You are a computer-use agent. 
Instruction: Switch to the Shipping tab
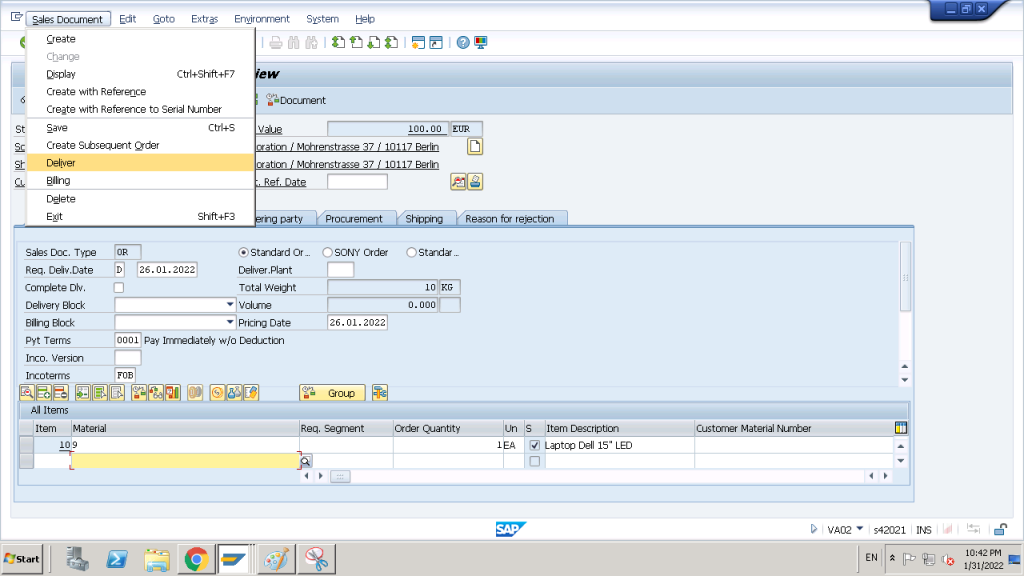click(424, 219)
